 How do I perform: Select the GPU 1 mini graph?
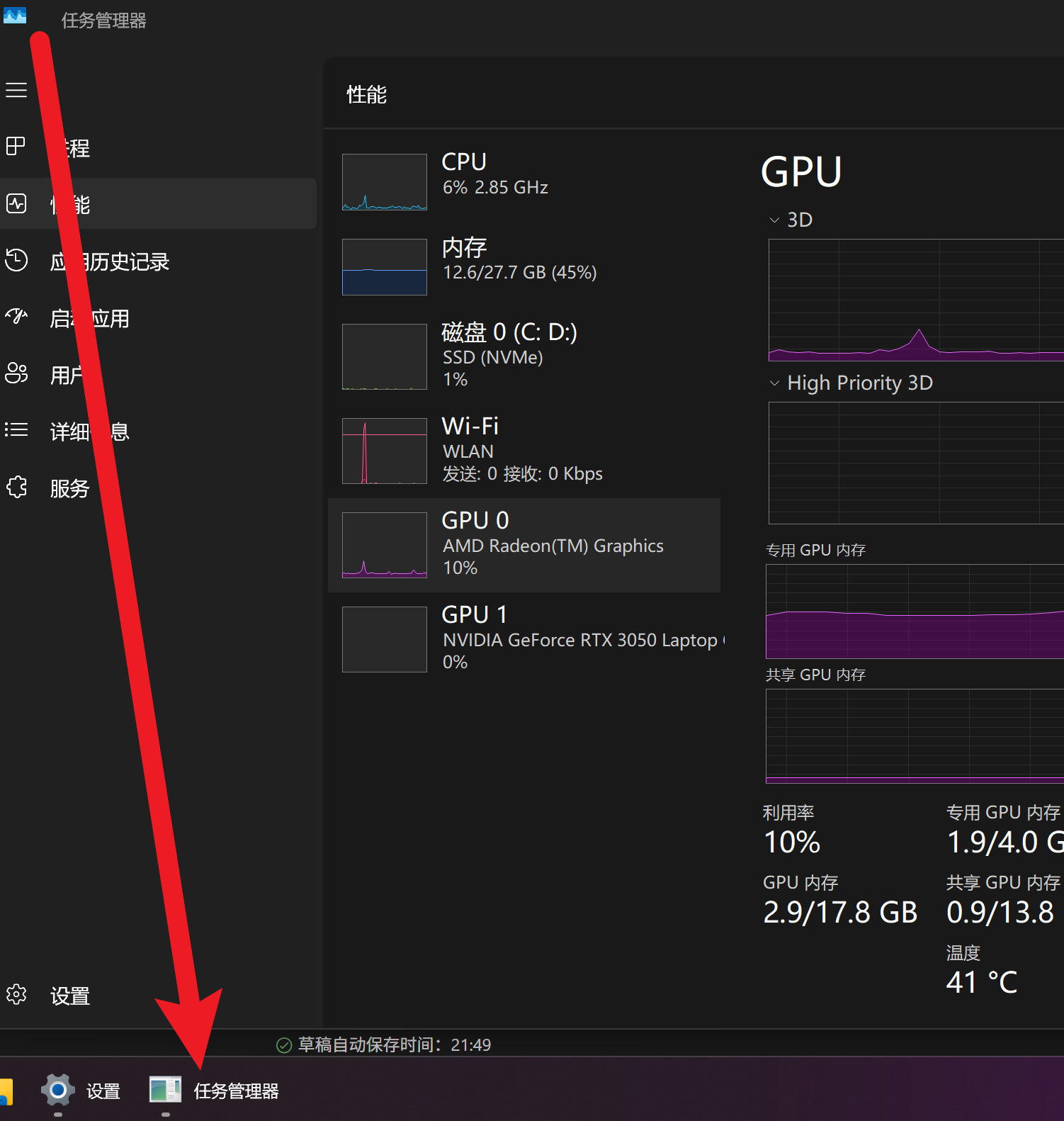[385, 639]
